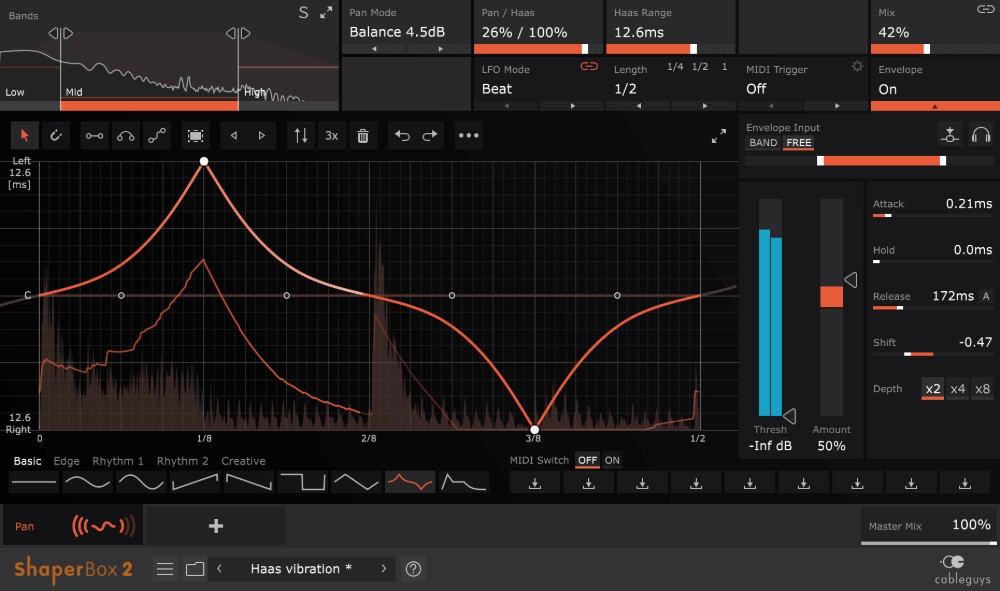Click the Master Mix slider
The width and height of the screenshot is (1000, 591).
[928, 543]
